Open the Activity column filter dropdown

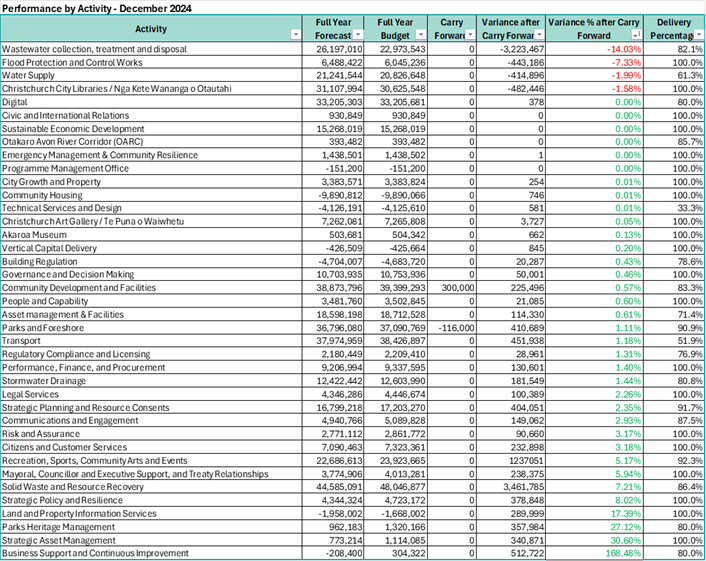tap(294, 35)
